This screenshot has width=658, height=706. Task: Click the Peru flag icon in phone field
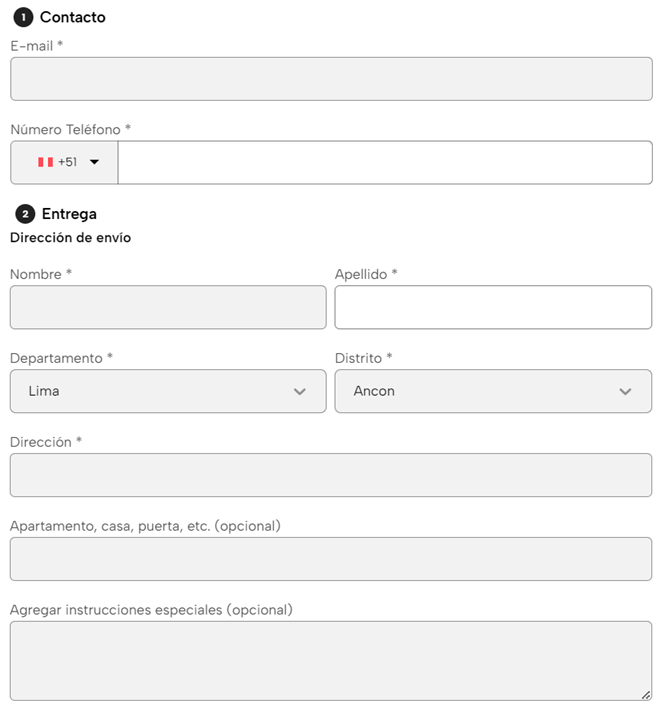45,162
